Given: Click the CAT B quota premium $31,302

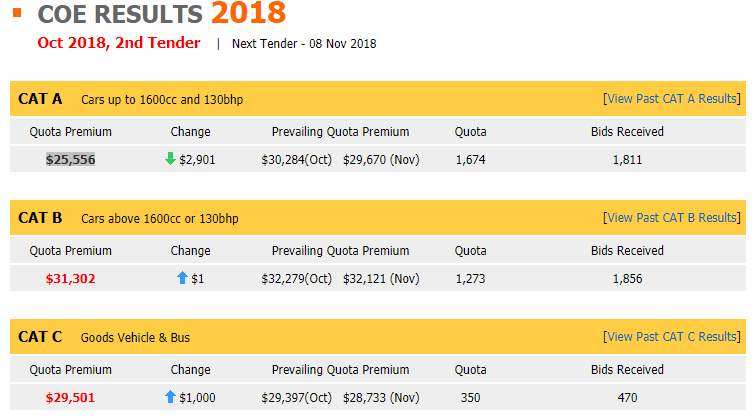Looking at the screenshot, I should coord(70,279).
